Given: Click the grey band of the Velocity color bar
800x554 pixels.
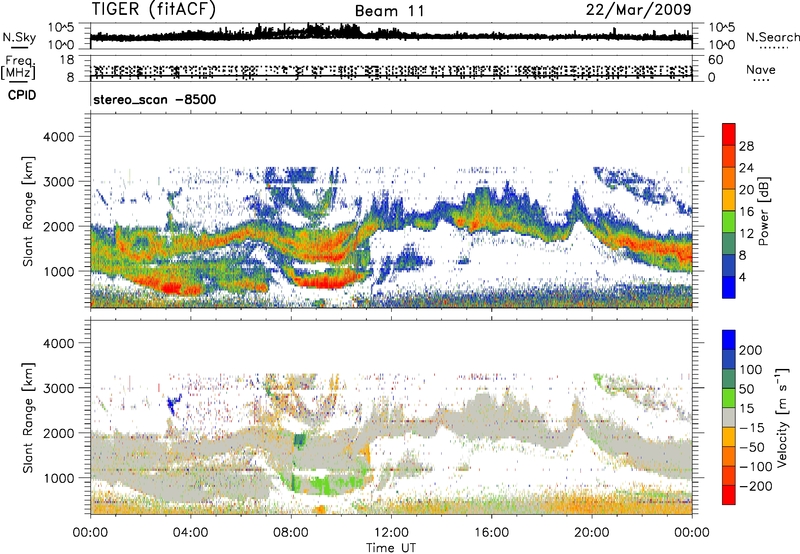Looking at the screenshot, I should point(729,418).
